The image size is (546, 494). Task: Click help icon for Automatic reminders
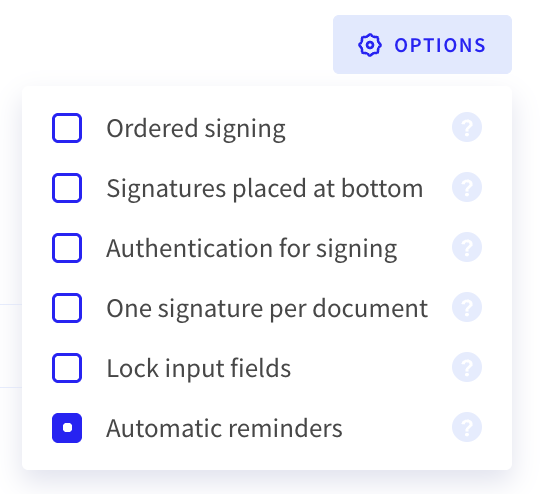[x=467, y=427]
